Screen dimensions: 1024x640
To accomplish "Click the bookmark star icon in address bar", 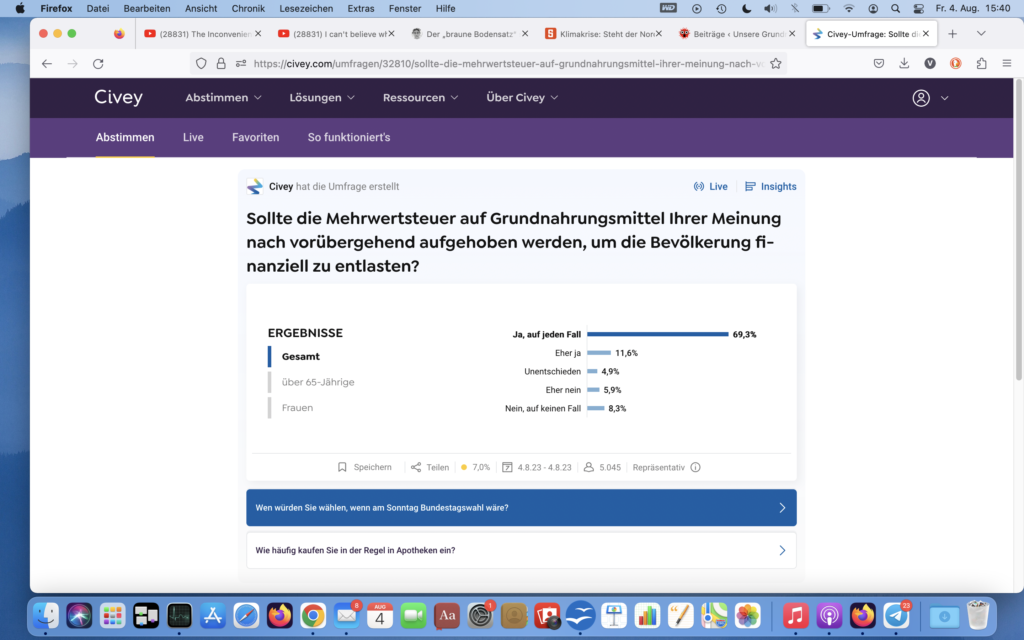I will pyautogui.click(x=775, y=63).
